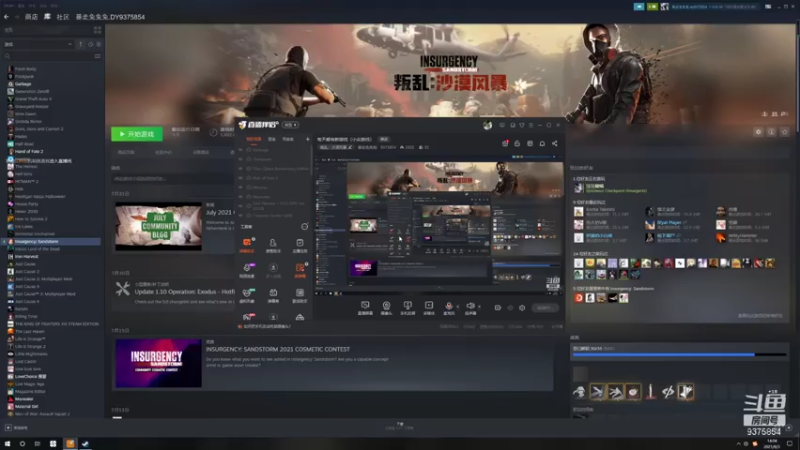Viewport: 800px width, 450px height.
Task: Open message icon in companion title bar
Action: click(x=502, y=125)
